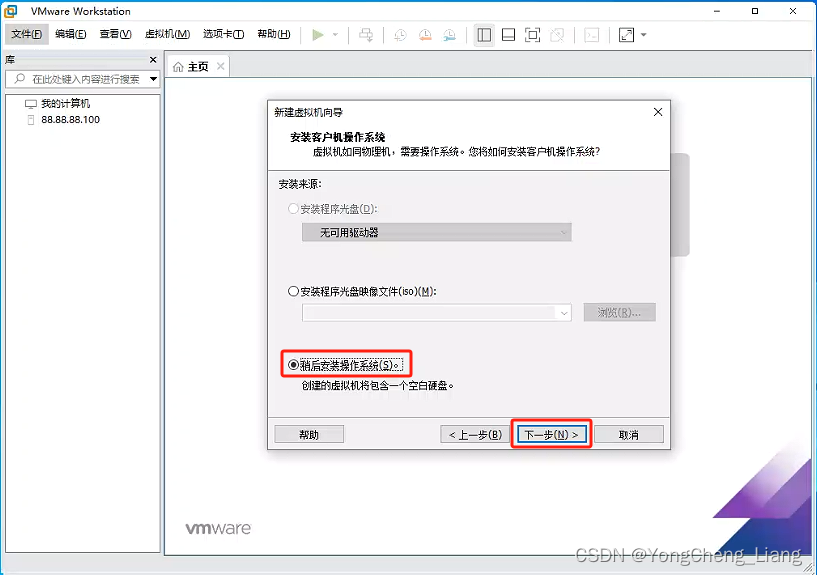Expand the library search filter dropdown

153,79
